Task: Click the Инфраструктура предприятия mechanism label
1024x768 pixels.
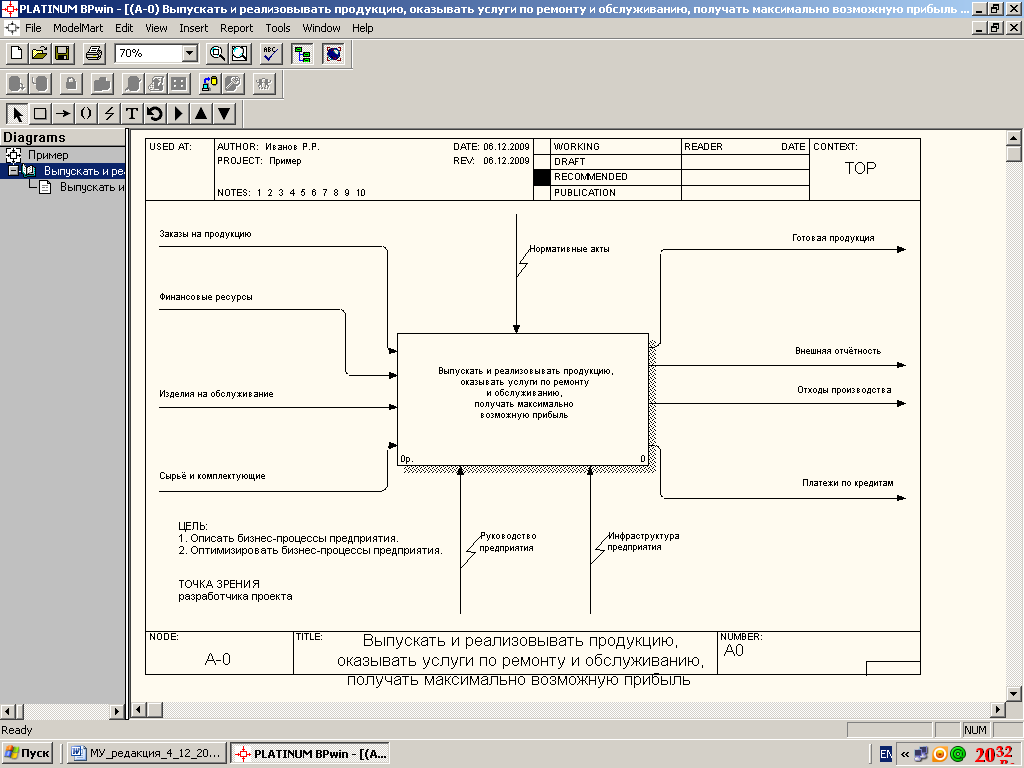Action: (643, 542)
